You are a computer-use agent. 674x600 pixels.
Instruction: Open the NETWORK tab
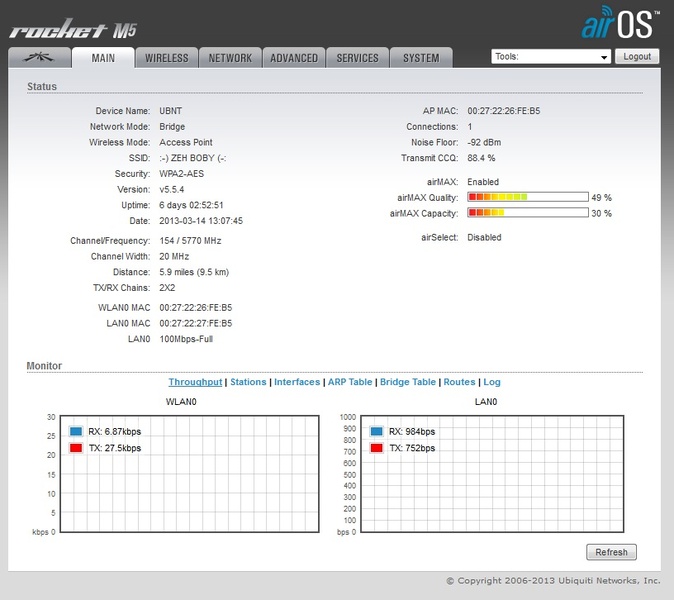click(230, 58)
